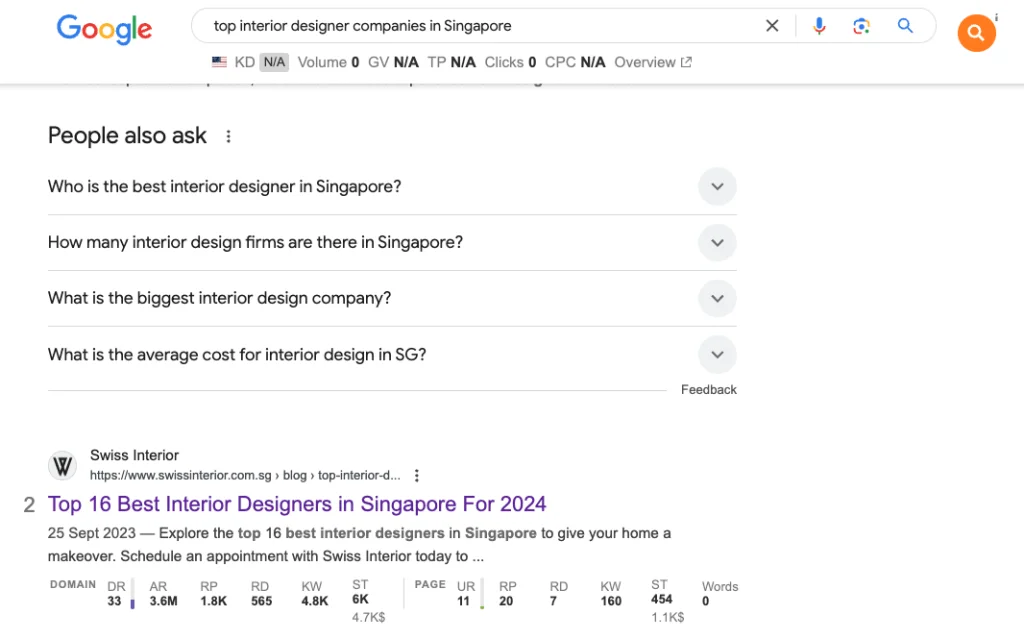The height and width of the screenshot is (639, 1024).
Task: Click the Google logo
Action: [104, 28]
